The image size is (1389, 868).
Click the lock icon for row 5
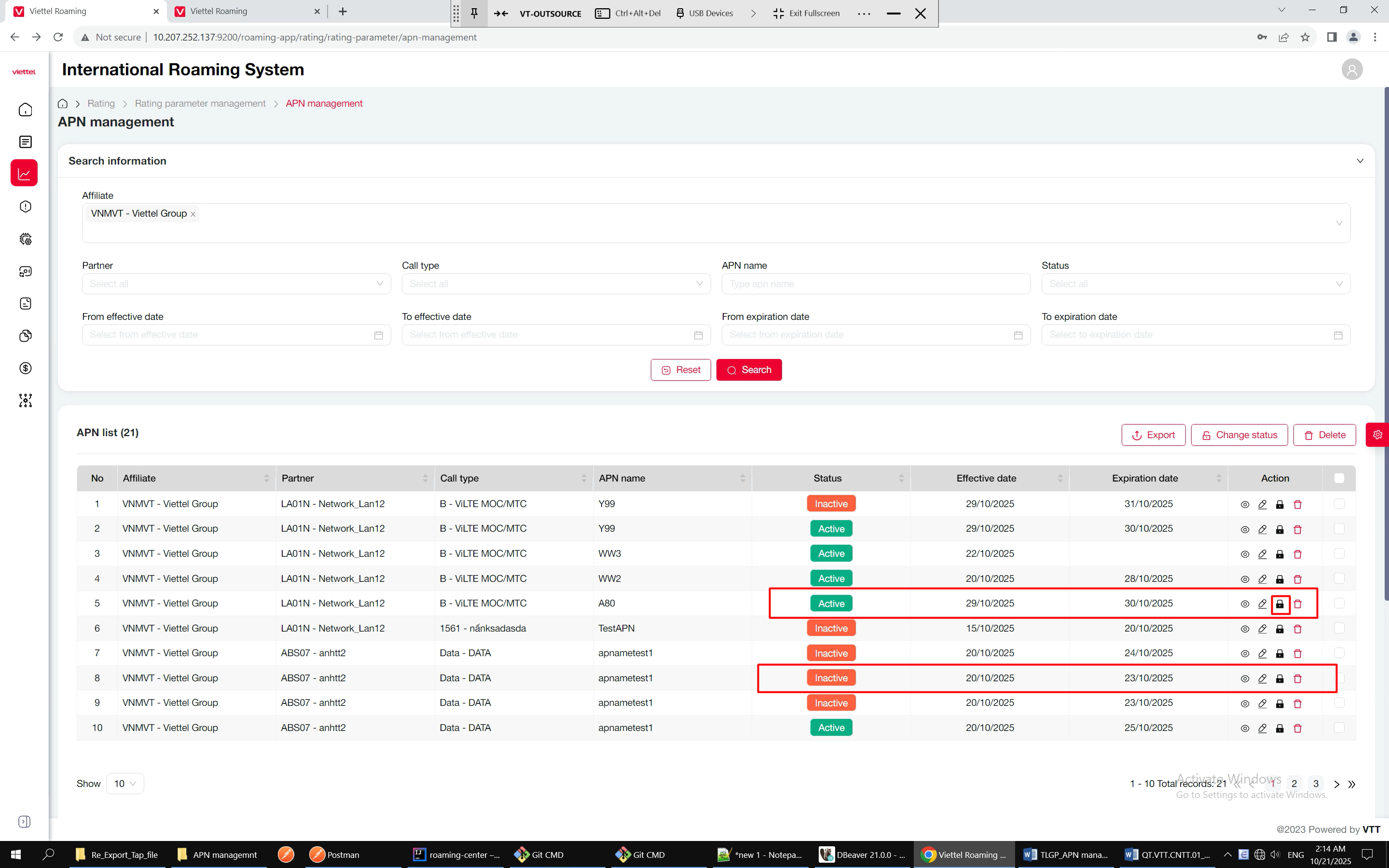tap(1280, 604)
